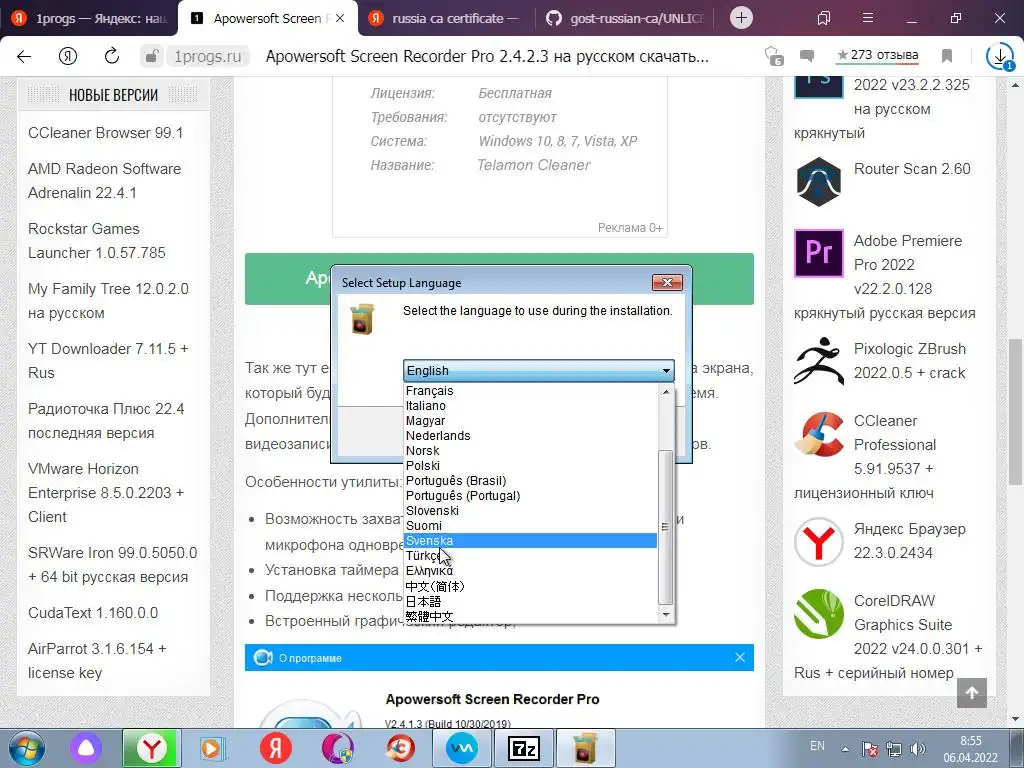Click the installer box taskbar icon
Viewport: 1024px width, 768px height.
[586, 748]
